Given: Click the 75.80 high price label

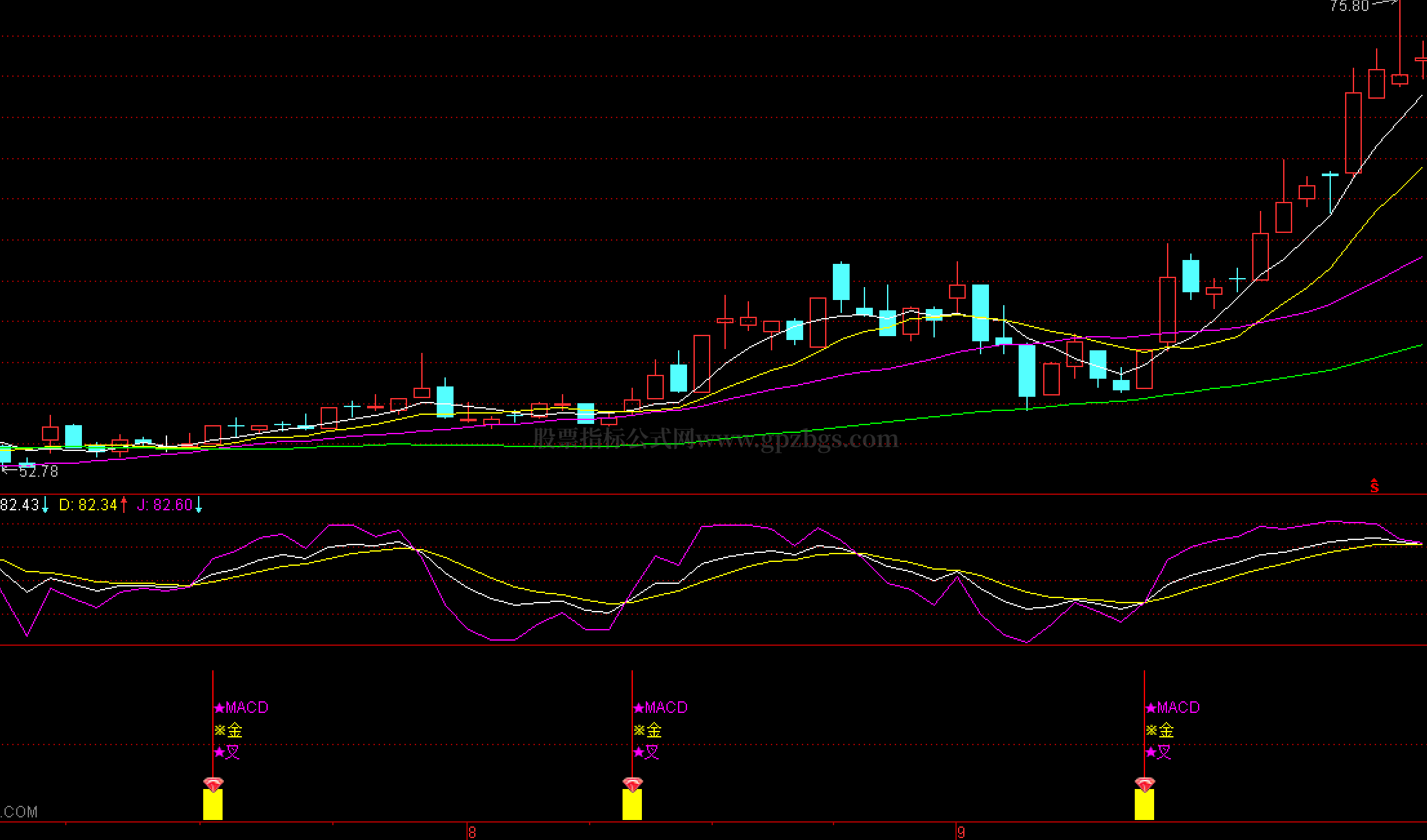Looking at the screenshot, I should point(1349,6).
